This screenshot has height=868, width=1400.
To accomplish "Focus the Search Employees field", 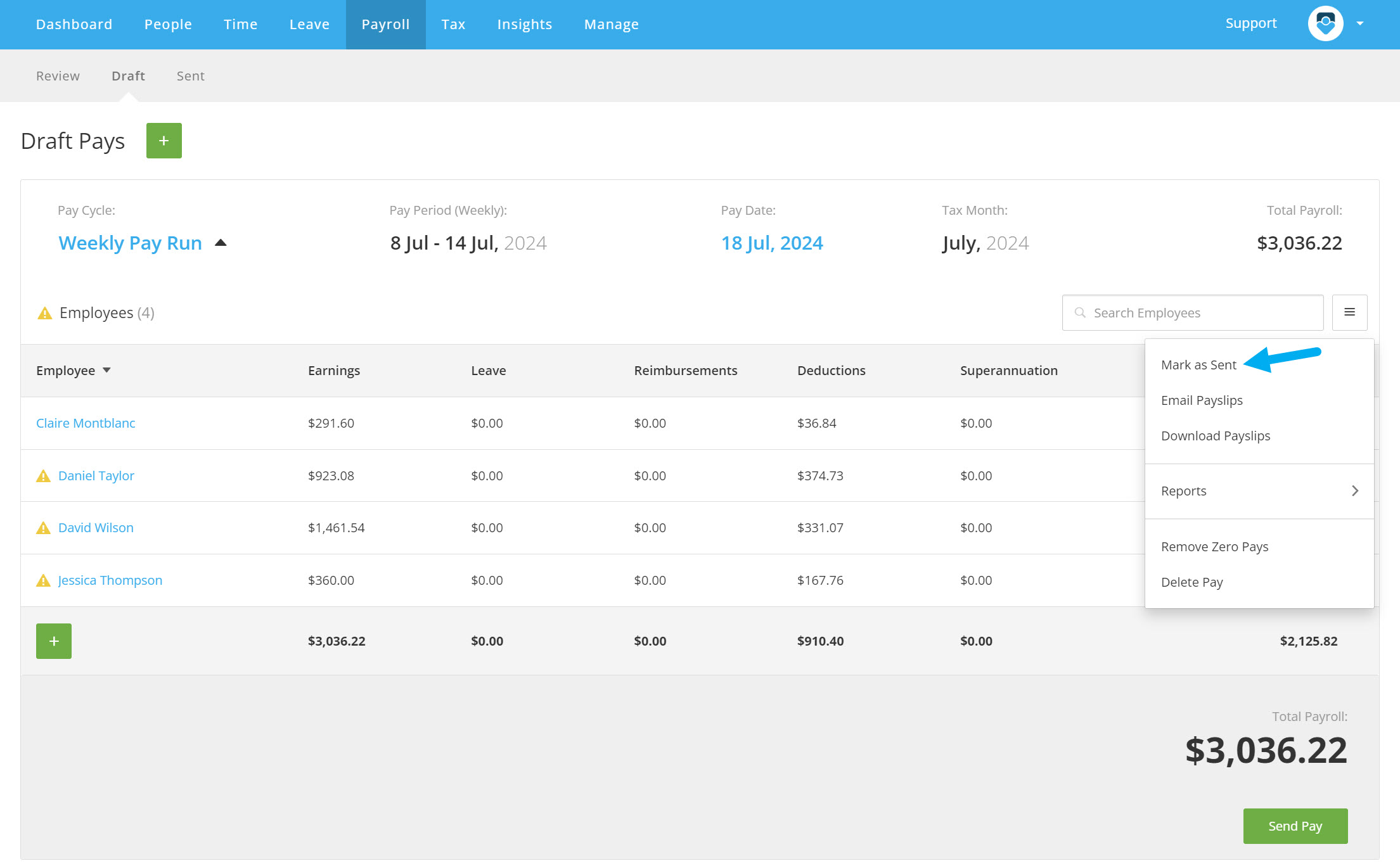I will 1193,312.
